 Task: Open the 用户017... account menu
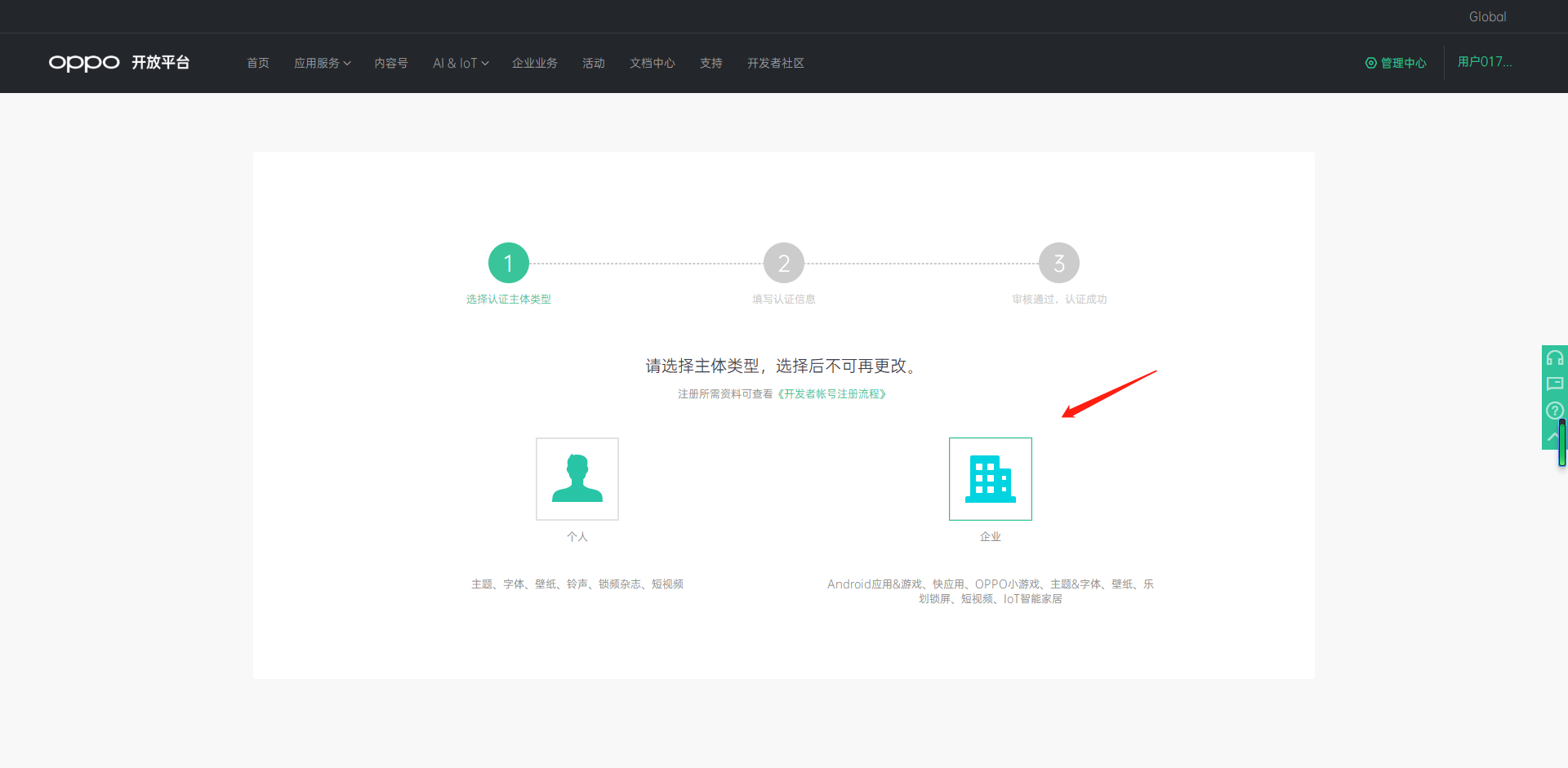[1485, 62]
